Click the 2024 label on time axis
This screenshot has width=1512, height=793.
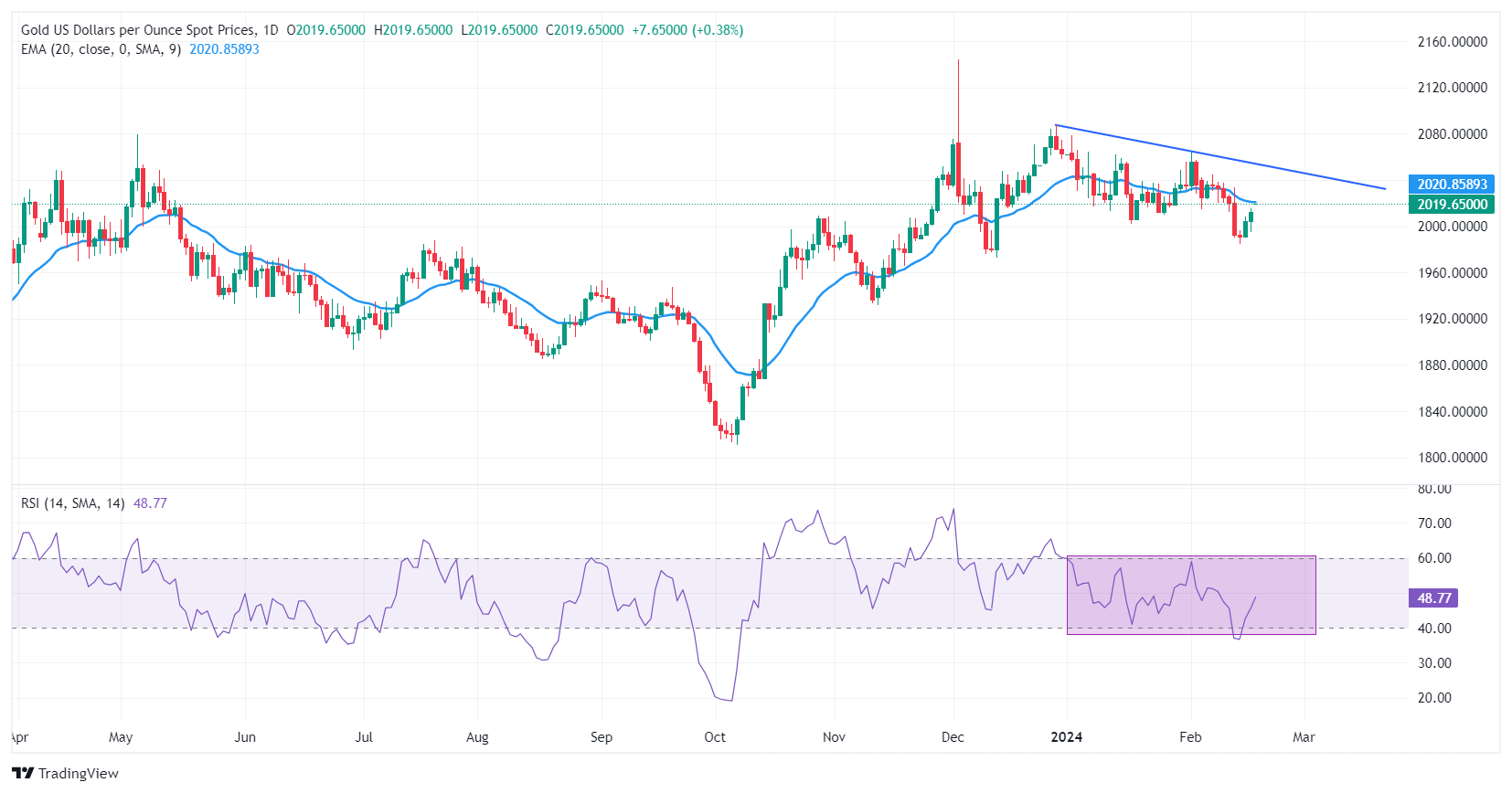(x=1066, y=737)
